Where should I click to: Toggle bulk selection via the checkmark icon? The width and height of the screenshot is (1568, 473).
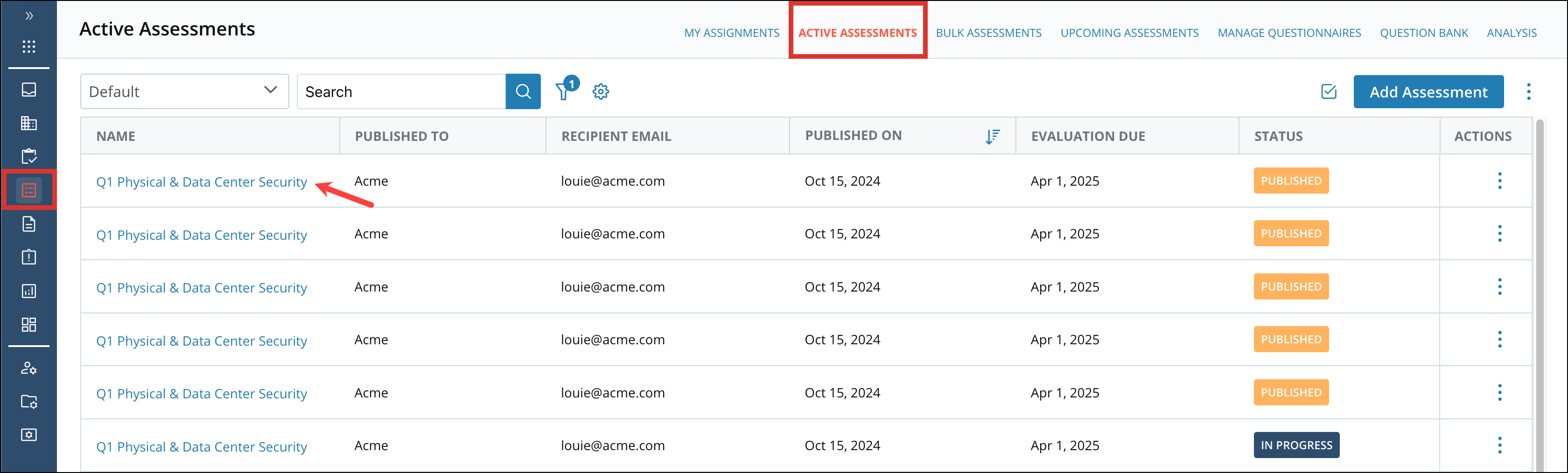[x=1329, y=91]
